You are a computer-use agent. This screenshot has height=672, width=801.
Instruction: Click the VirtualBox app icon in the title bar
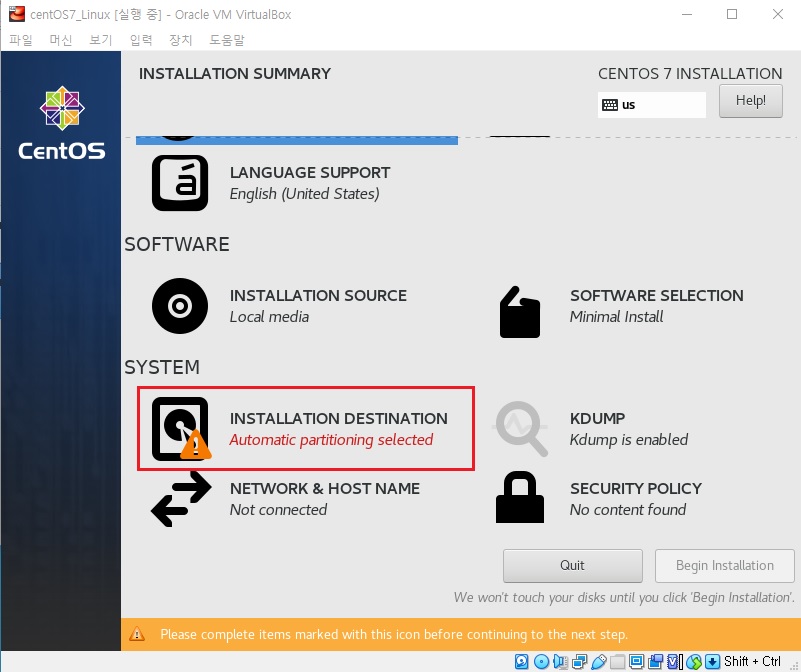click(x=17, y=14)
